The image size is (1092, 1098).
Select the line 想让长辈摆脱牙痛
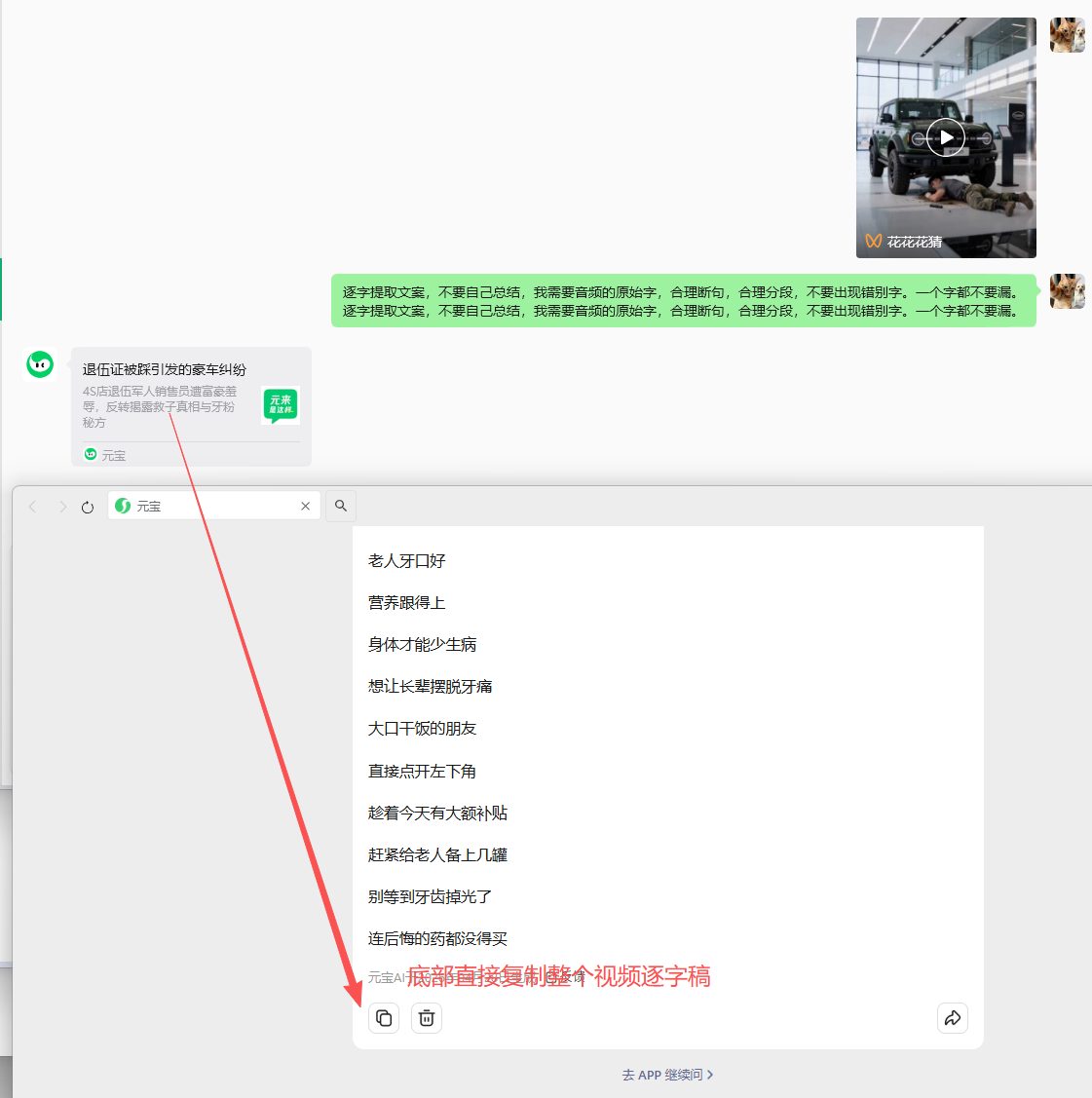430,687
